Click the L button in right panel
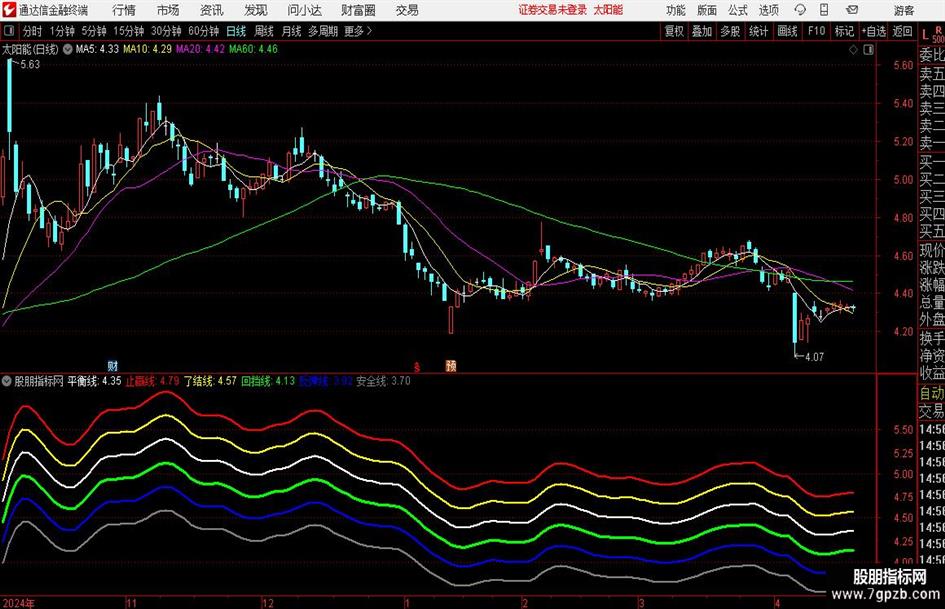 pos(925,34)
